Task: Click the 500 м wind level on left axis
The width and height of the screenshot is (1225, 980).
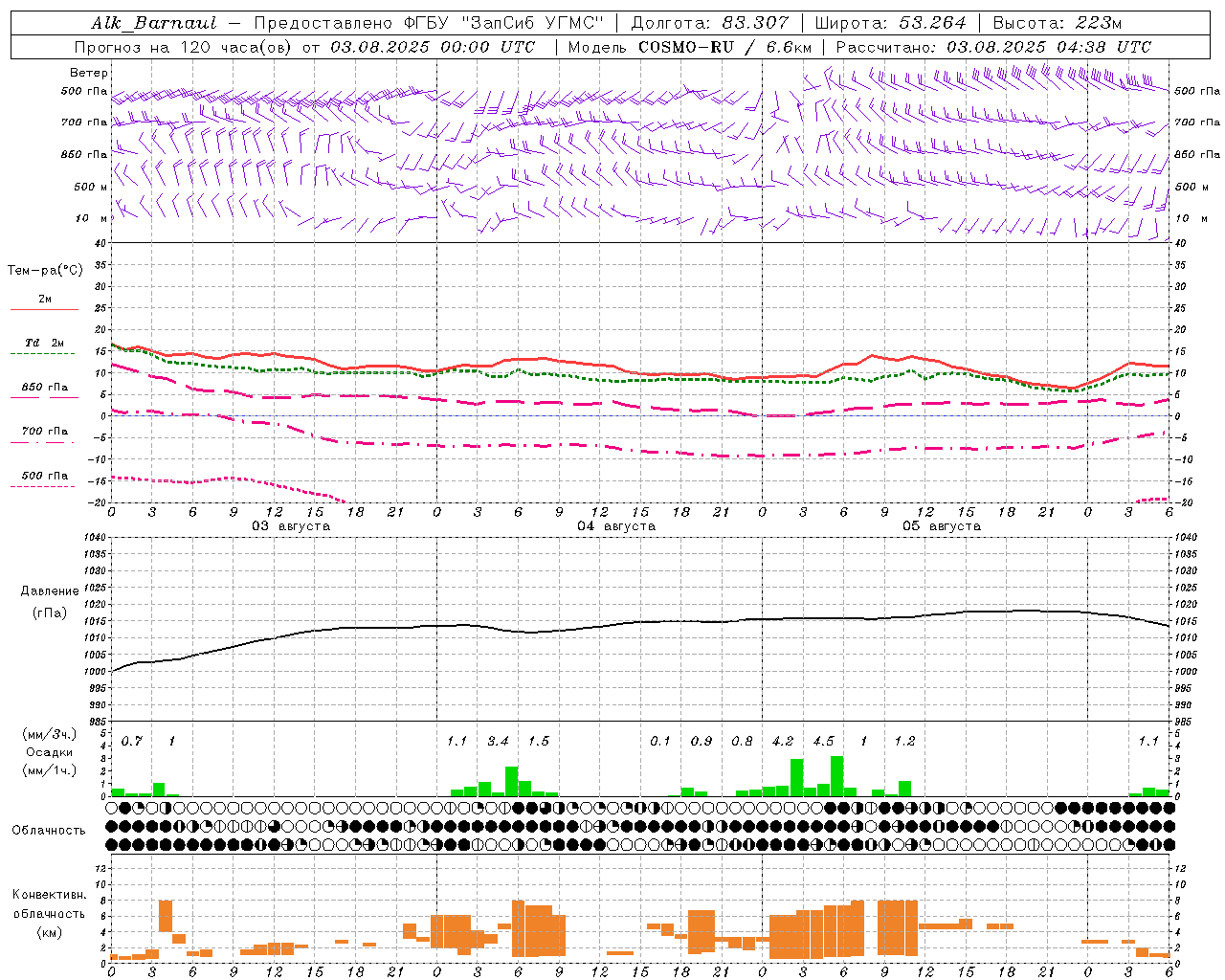Action: coord(91,187)
